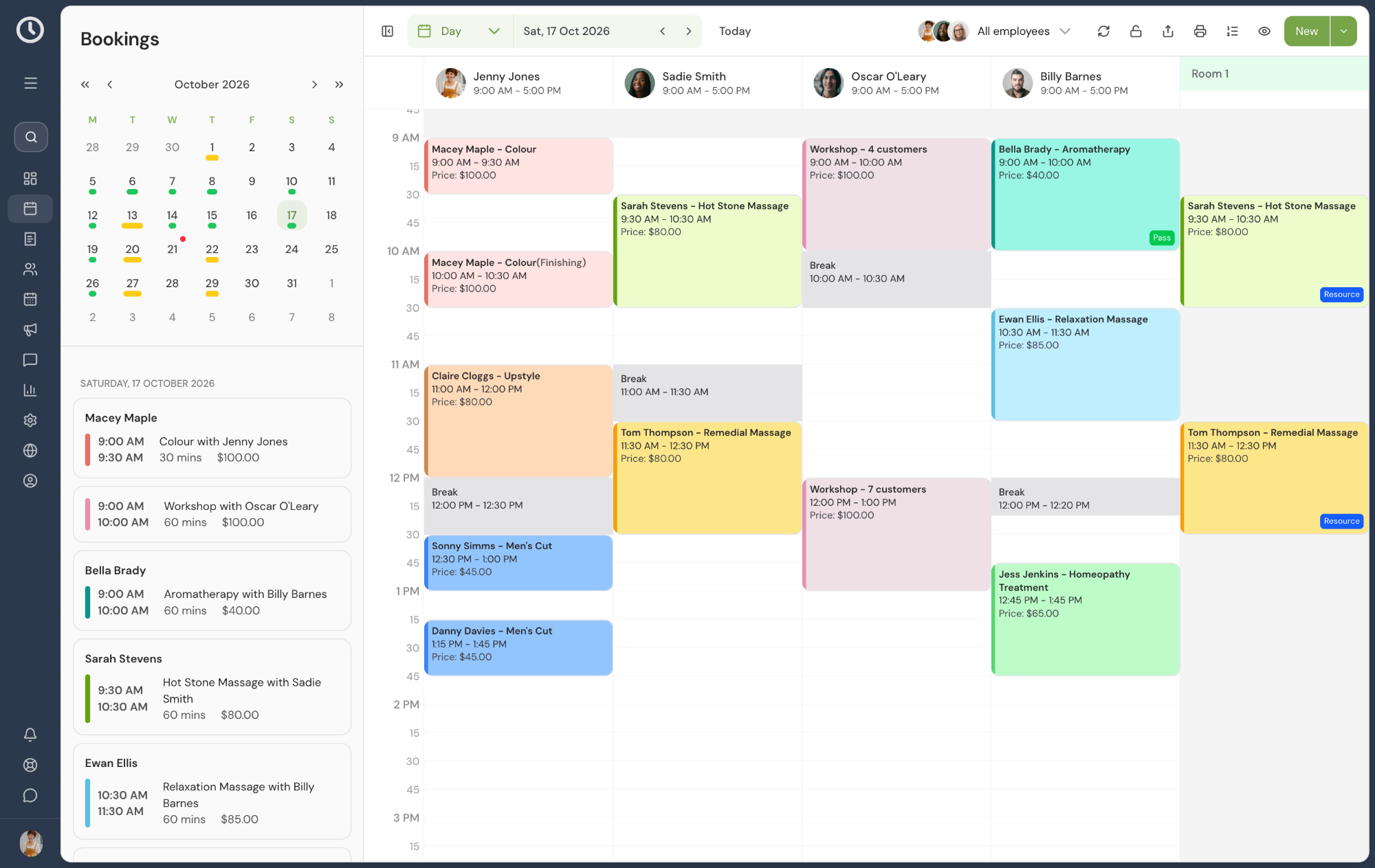Open the marketing megaphone icon
This screenshot has height=868, width=1375.
coord(30,330)
